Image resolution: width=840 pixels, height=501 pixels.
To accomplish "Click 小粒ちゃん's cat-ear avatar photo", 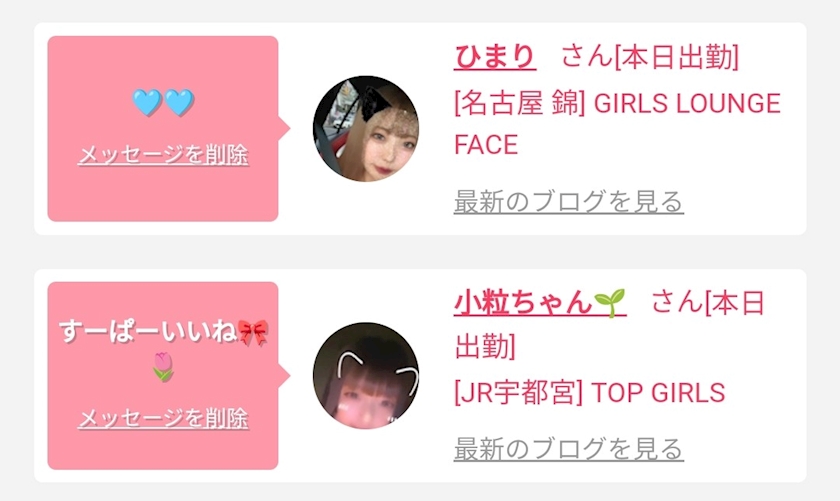I will [x=366, y=376].
